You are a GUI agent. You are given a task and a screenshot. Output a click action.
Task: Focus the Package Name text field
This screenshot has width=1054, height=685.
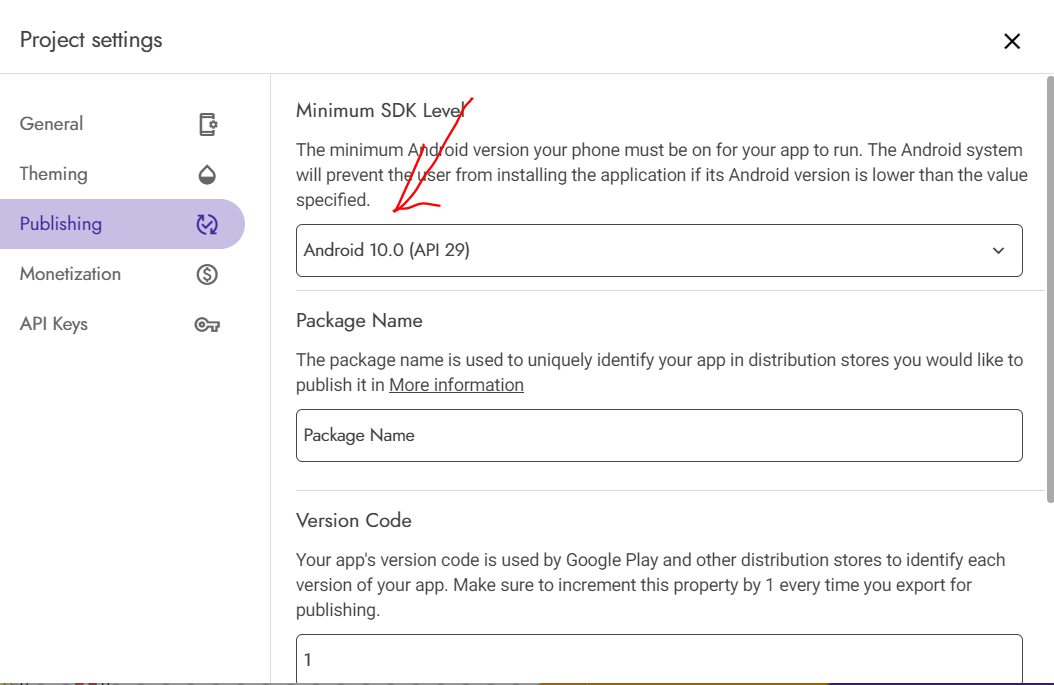[x=658, y=435]
